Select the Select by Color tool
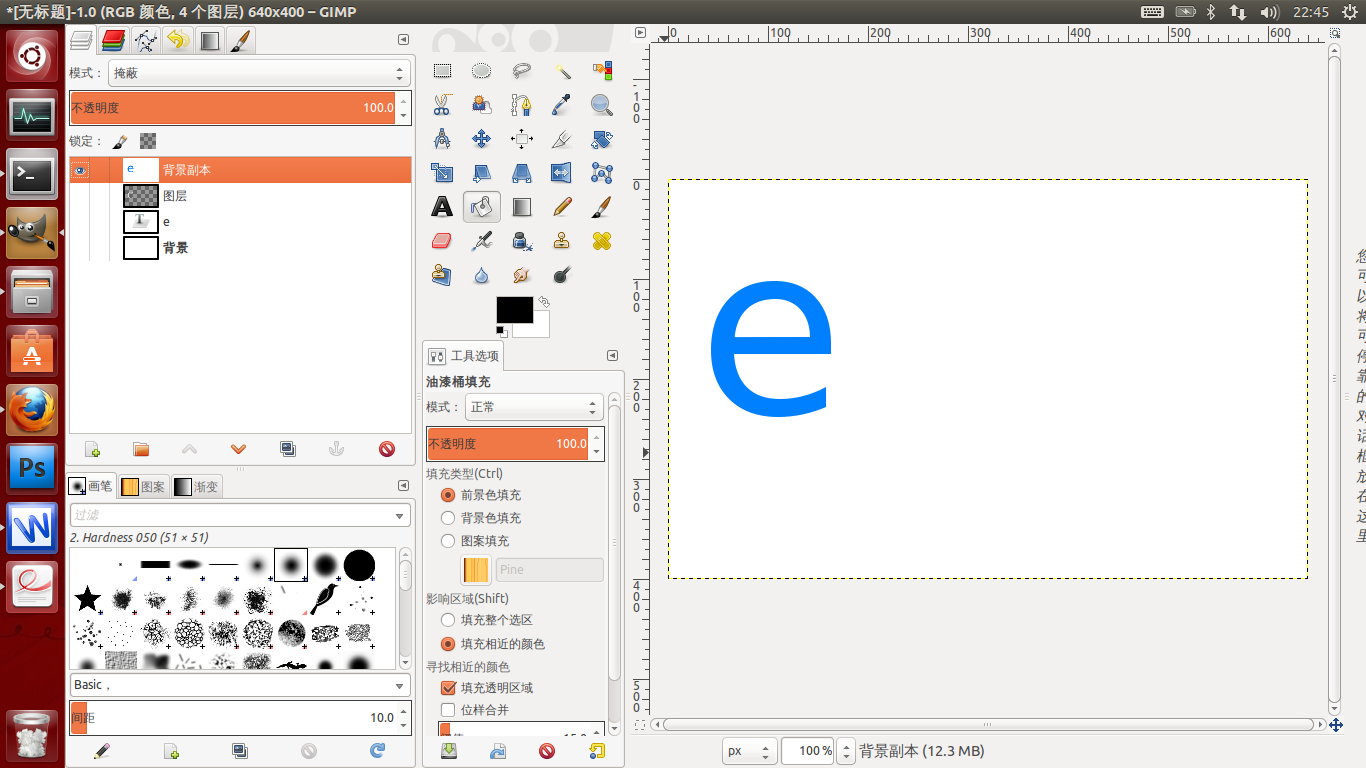Image resolution: width=1366 pixels, height=768 pixels. [x=601, y=71]
